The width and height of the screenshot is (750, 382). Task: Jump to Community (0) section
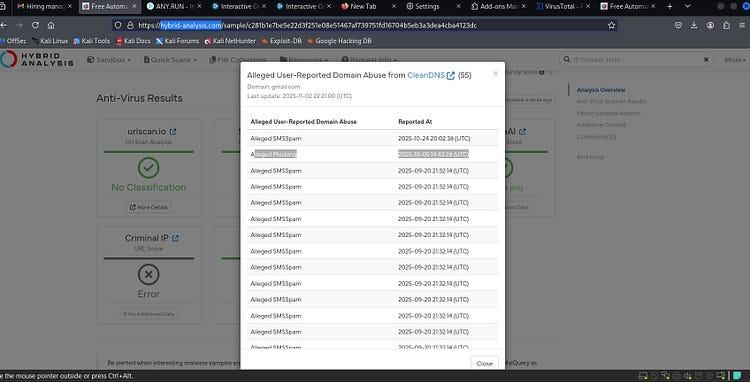point(596,137)
